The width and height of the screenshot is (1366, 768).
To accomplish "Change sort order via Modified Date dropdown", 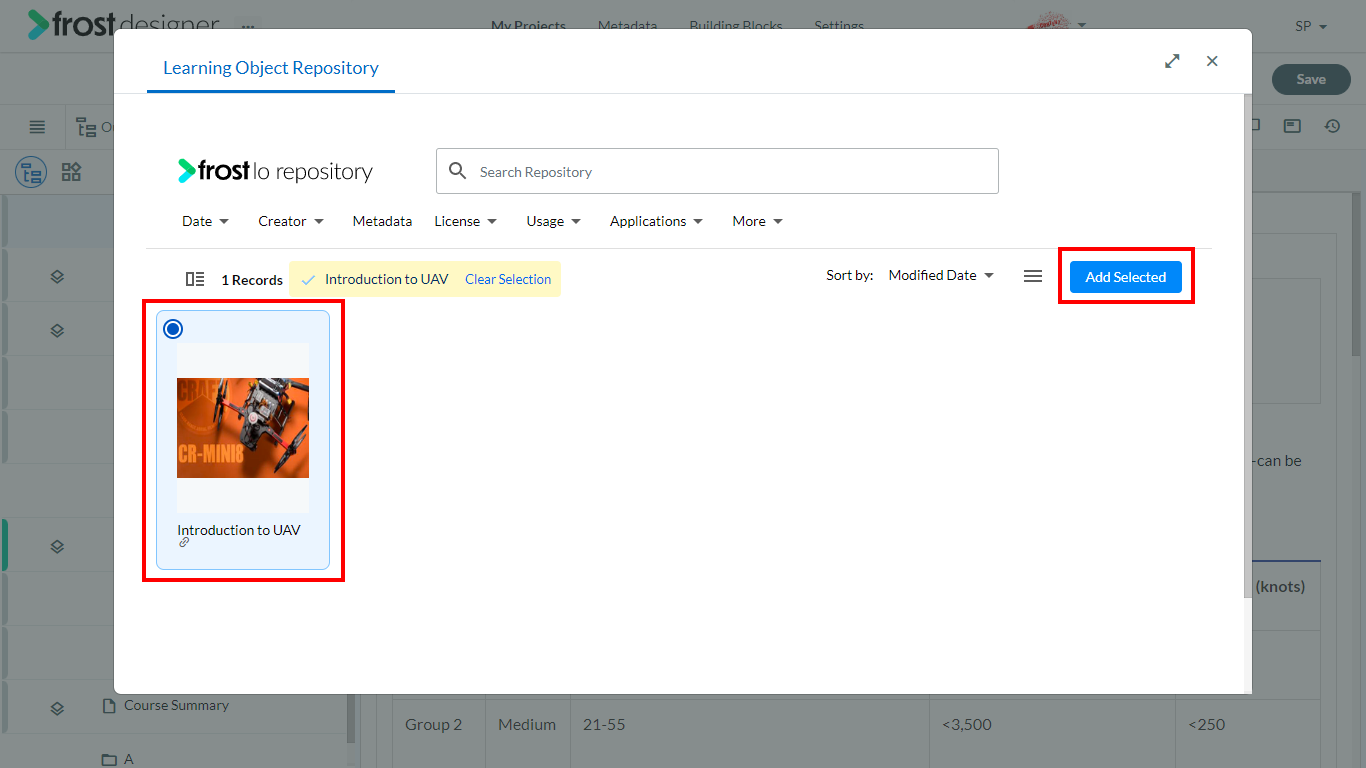I will (941, 275).
